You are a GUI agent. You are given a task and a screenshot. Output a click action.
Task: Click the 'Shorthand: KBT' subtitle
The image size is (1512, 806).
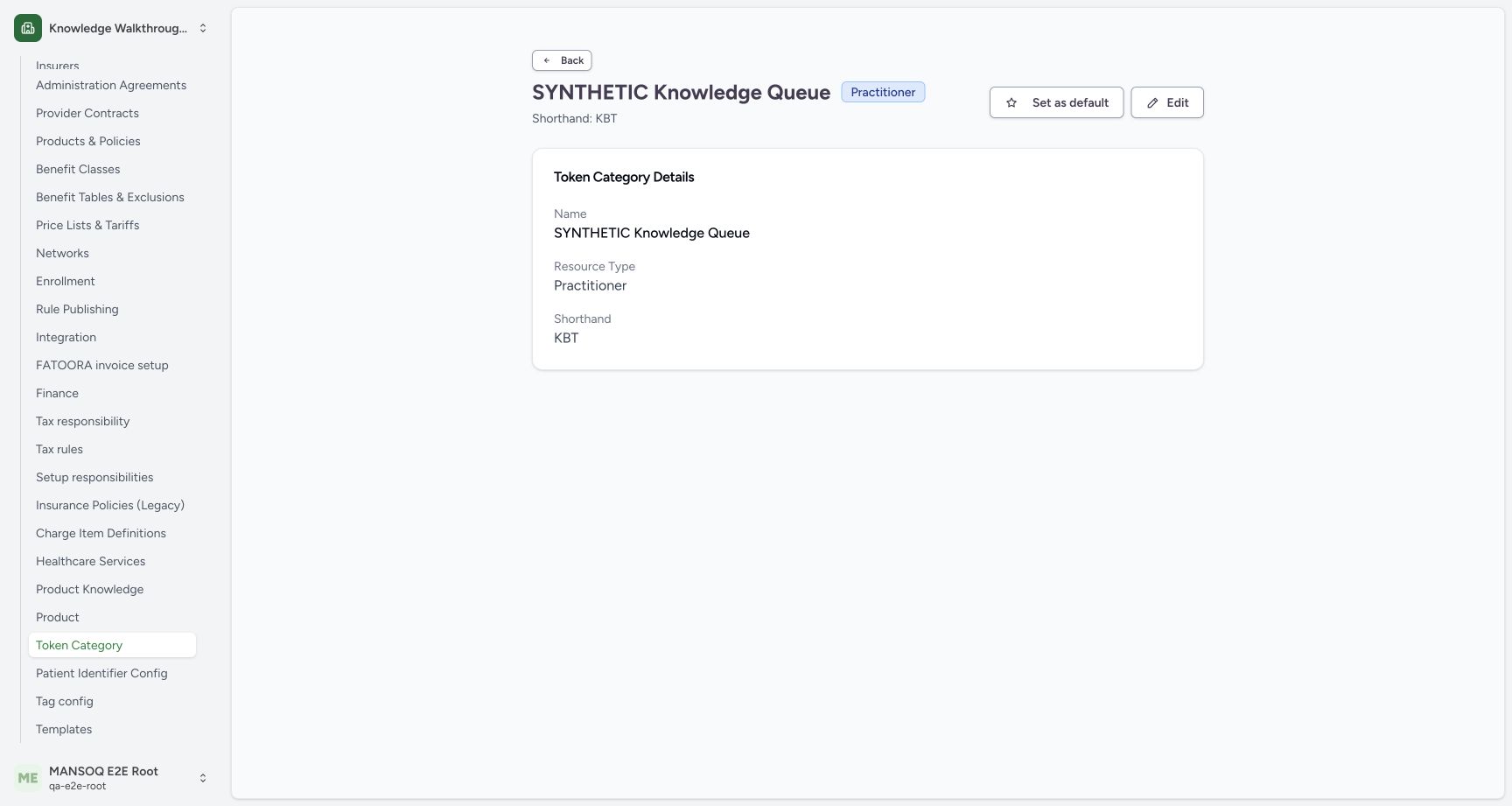574,118
